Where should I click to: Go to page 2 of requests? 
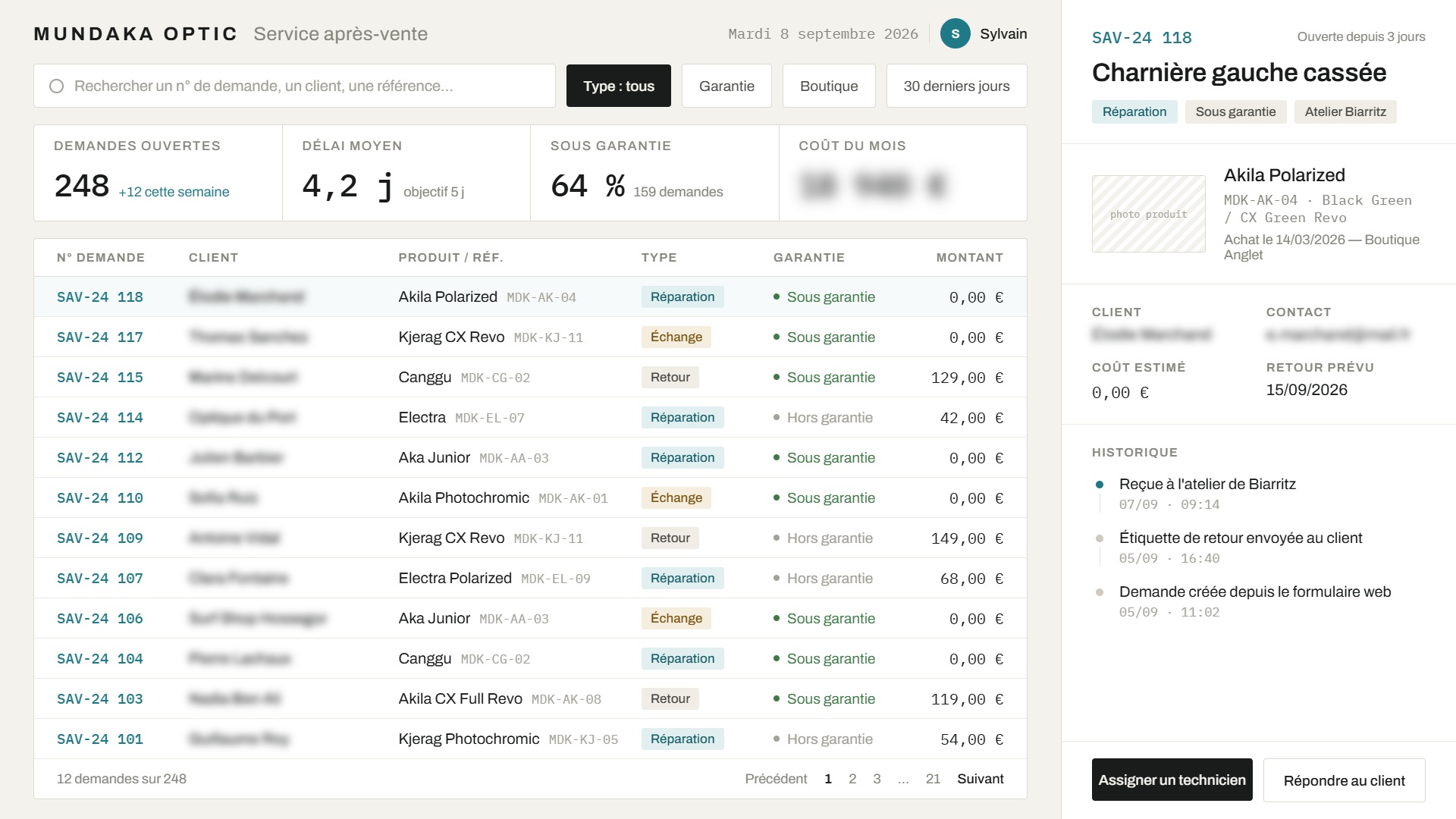(x=852, y=779)
